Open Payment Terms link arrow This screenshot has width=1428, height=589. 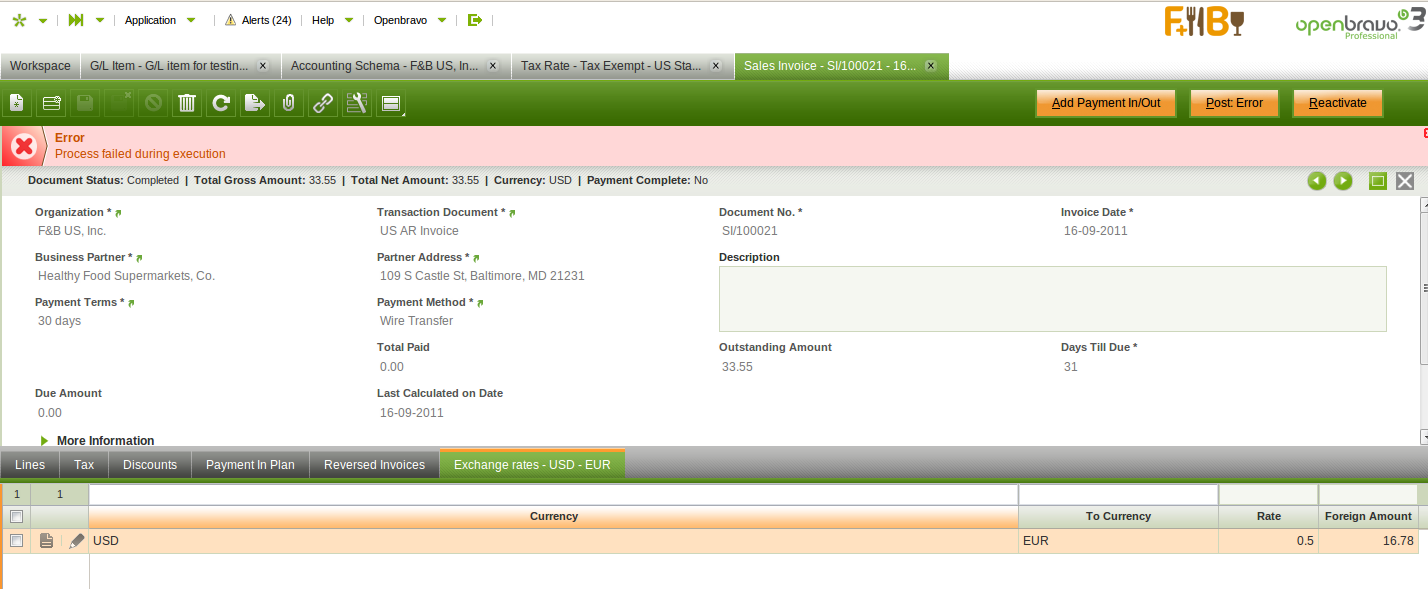131,303
